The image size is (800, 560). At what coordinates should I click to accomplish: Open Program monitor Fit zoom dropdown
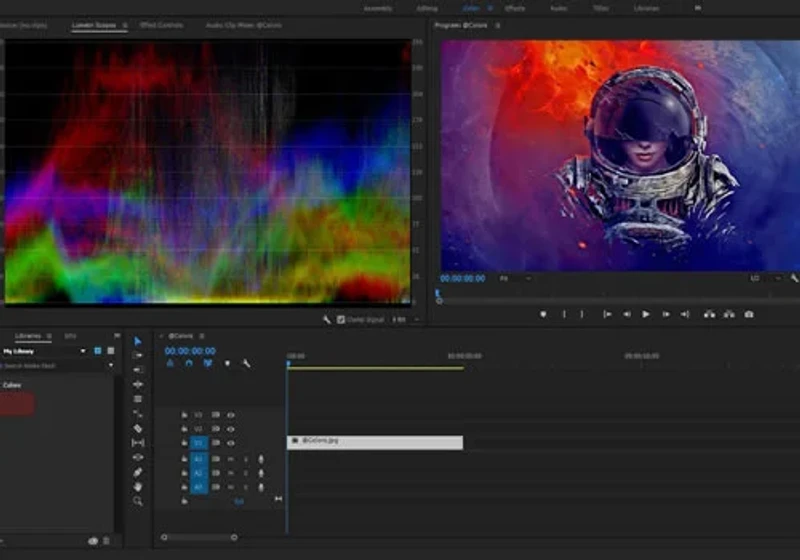(515, 278)
